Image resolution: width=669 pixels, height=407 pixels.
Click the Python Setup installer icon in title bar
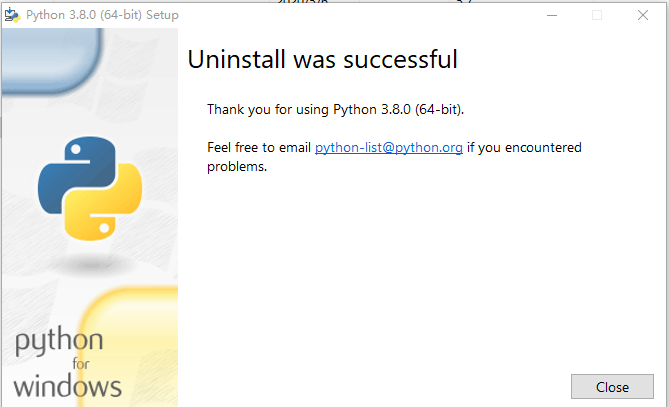point(12,15)
